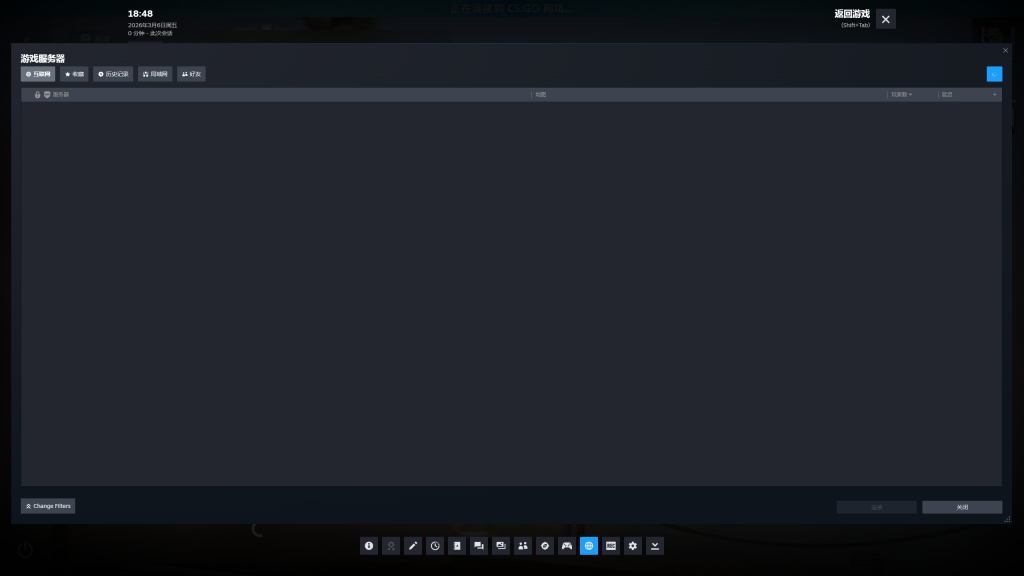Image resolution: width=1024 pixels, height=576 pixels.
Task: Click the pencil notes icon
Action: pos(413,546)
